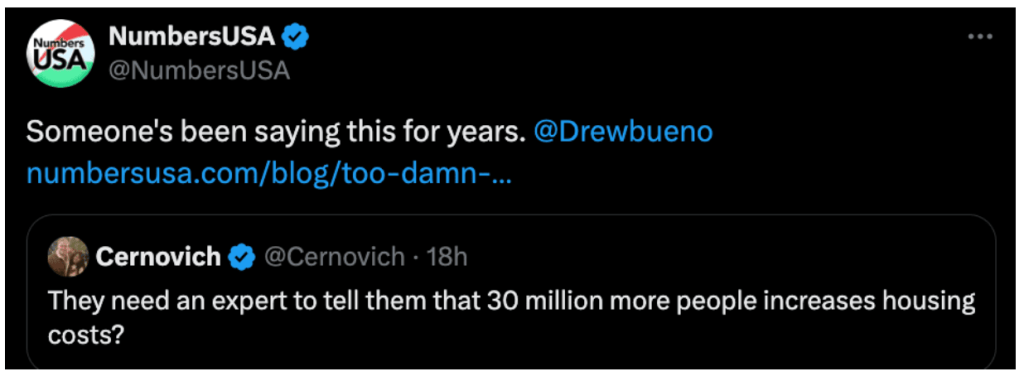The height and width of the screenshot is (381, 1024).
Task: Open the Cernovich display name
Action: click(158, 257)
